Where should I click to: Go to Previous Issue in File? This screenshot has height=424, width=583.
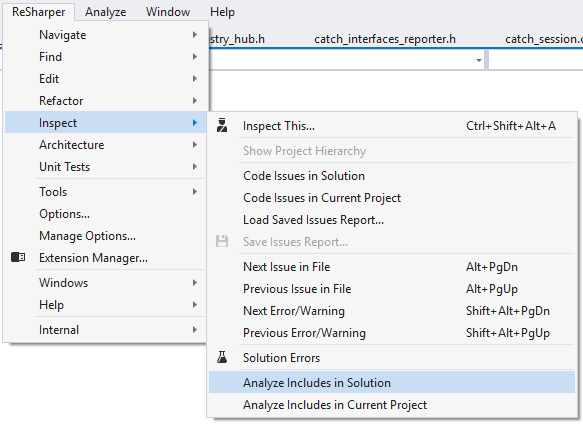point(392,289)
